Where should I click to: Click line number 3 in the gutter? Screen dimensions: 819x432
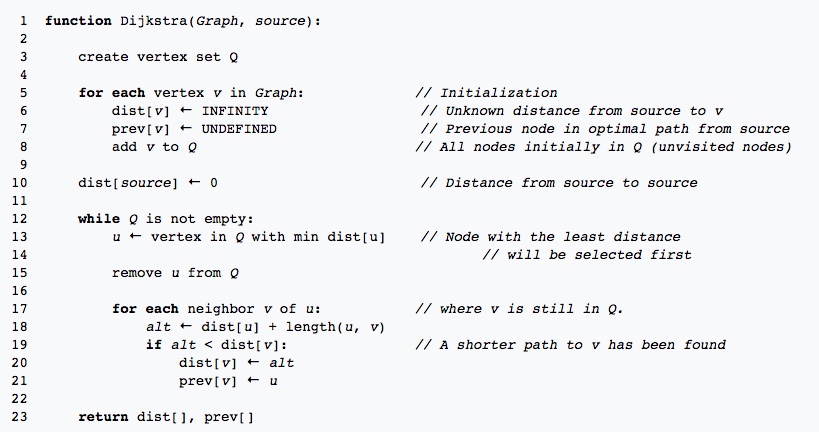point(24,57)
